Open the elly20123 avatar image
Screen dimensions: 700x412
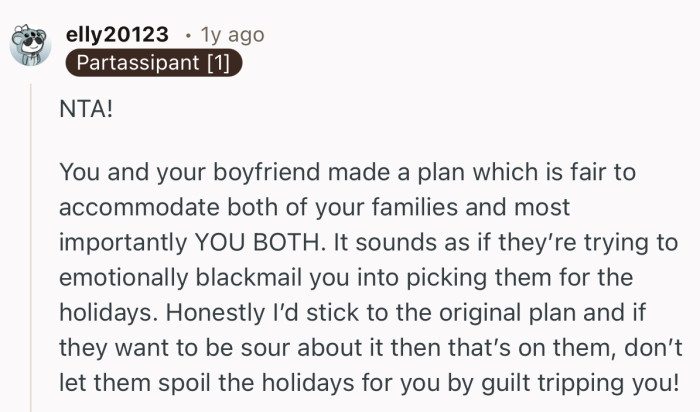point(30,45)
